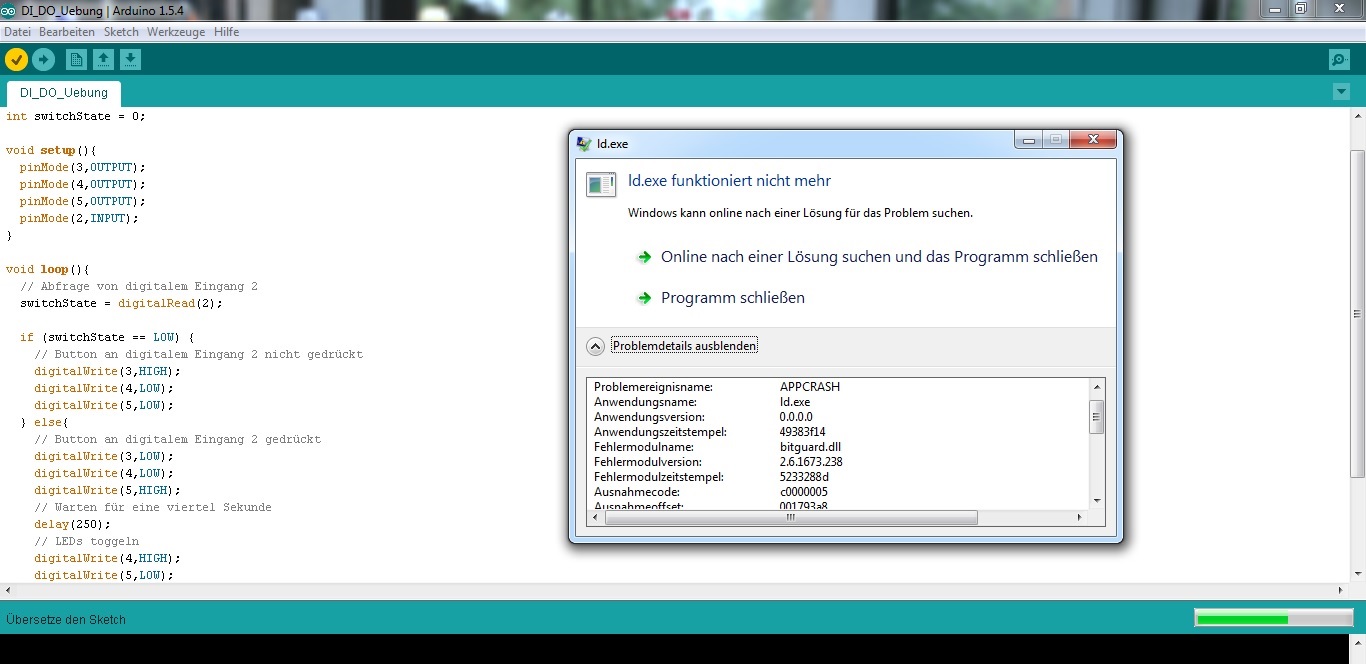Open the Sketch menu

pyautogui.click(x=120, y=31)
